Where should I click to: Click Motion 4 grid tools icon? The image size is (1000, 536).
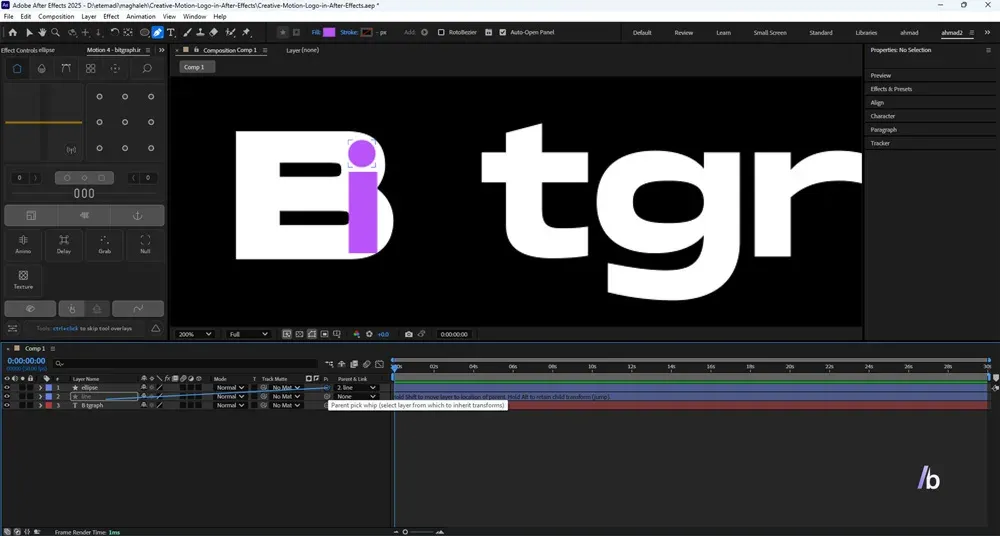(x=91, y=68)
